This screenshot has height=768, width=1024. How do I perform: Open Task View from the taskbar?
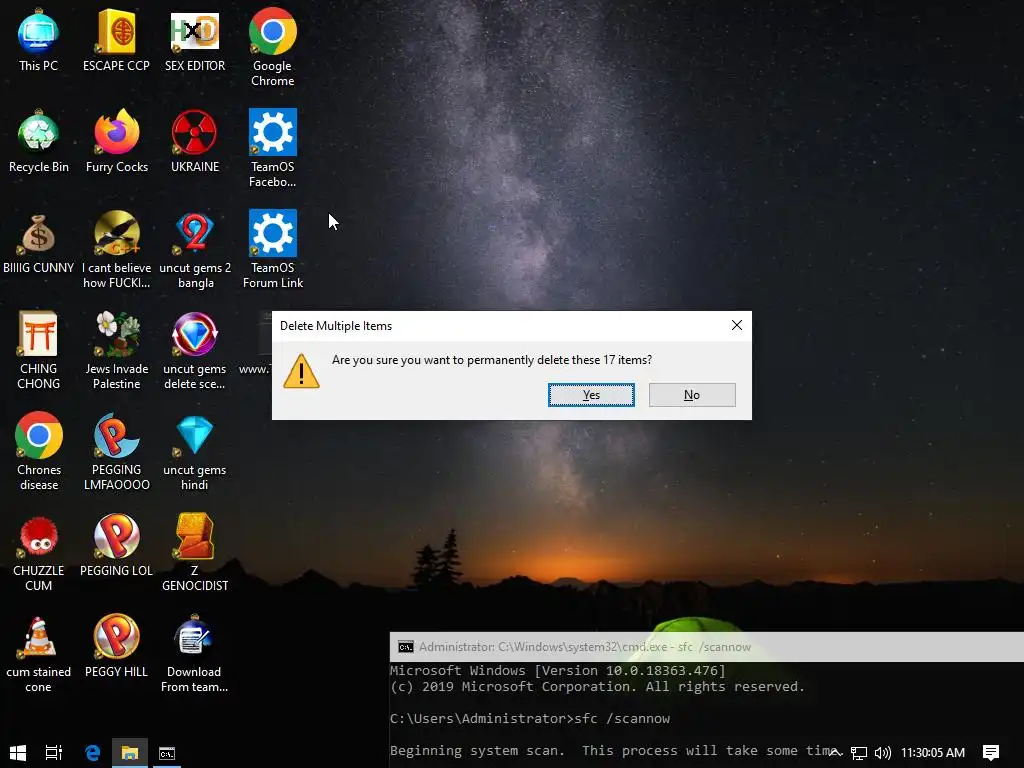pos(54,753)
